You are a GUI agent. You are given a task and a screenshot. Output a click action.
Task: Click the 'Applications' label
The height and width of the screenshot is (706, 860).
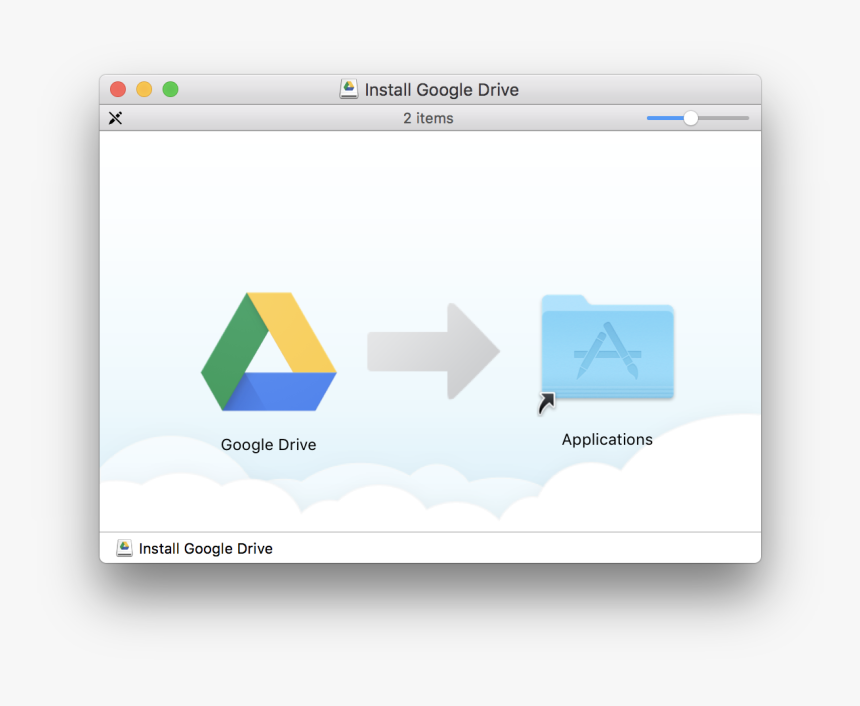point(607,439)
